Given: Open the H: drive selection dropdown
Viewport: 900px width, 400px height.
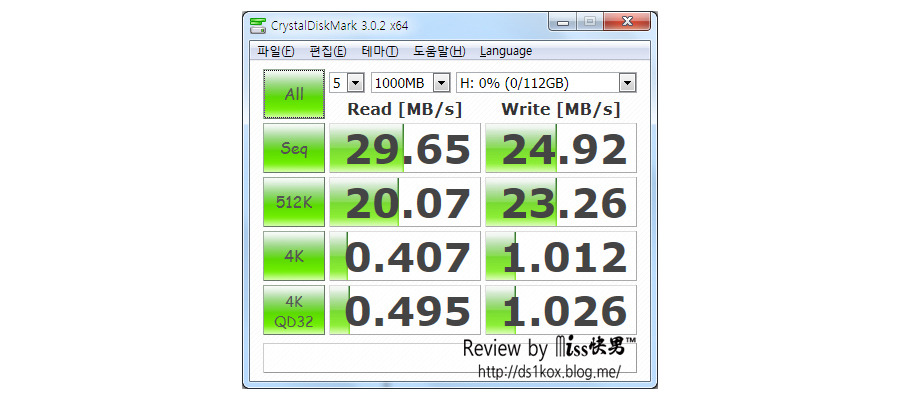Looking at the screenshot, I should (x=546, y=83).
